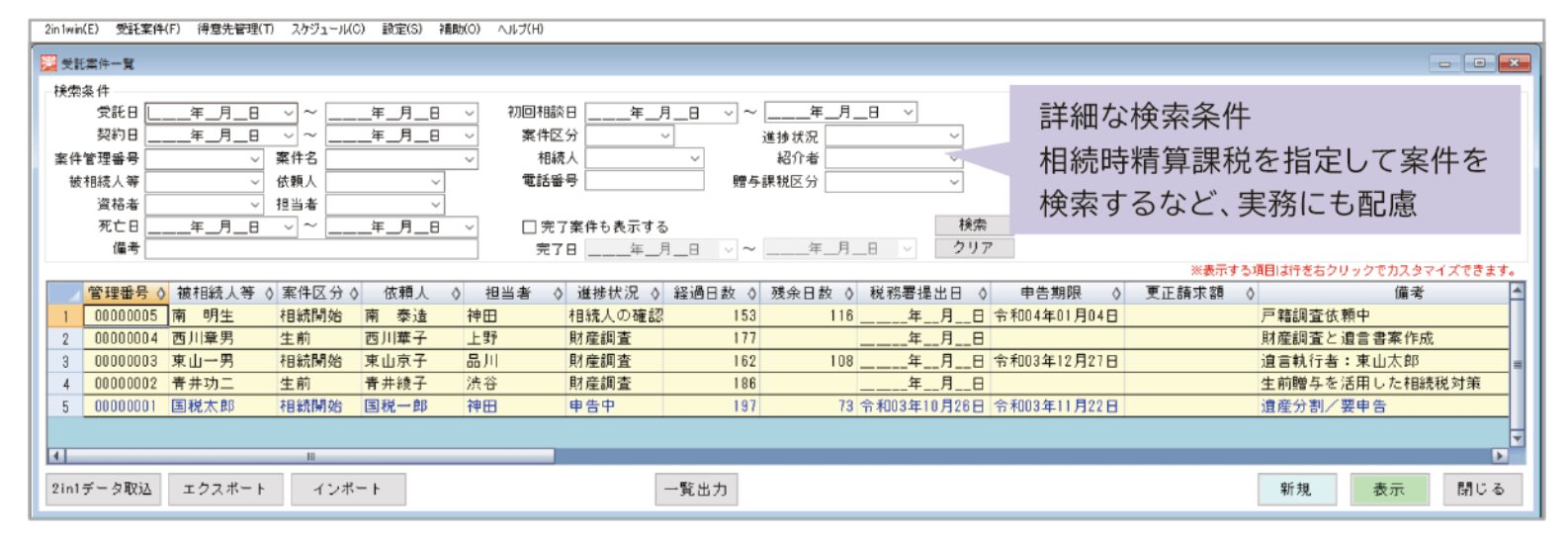
Task: Click the sort icon on the 残余日数 column header
Action: (848, 294)
